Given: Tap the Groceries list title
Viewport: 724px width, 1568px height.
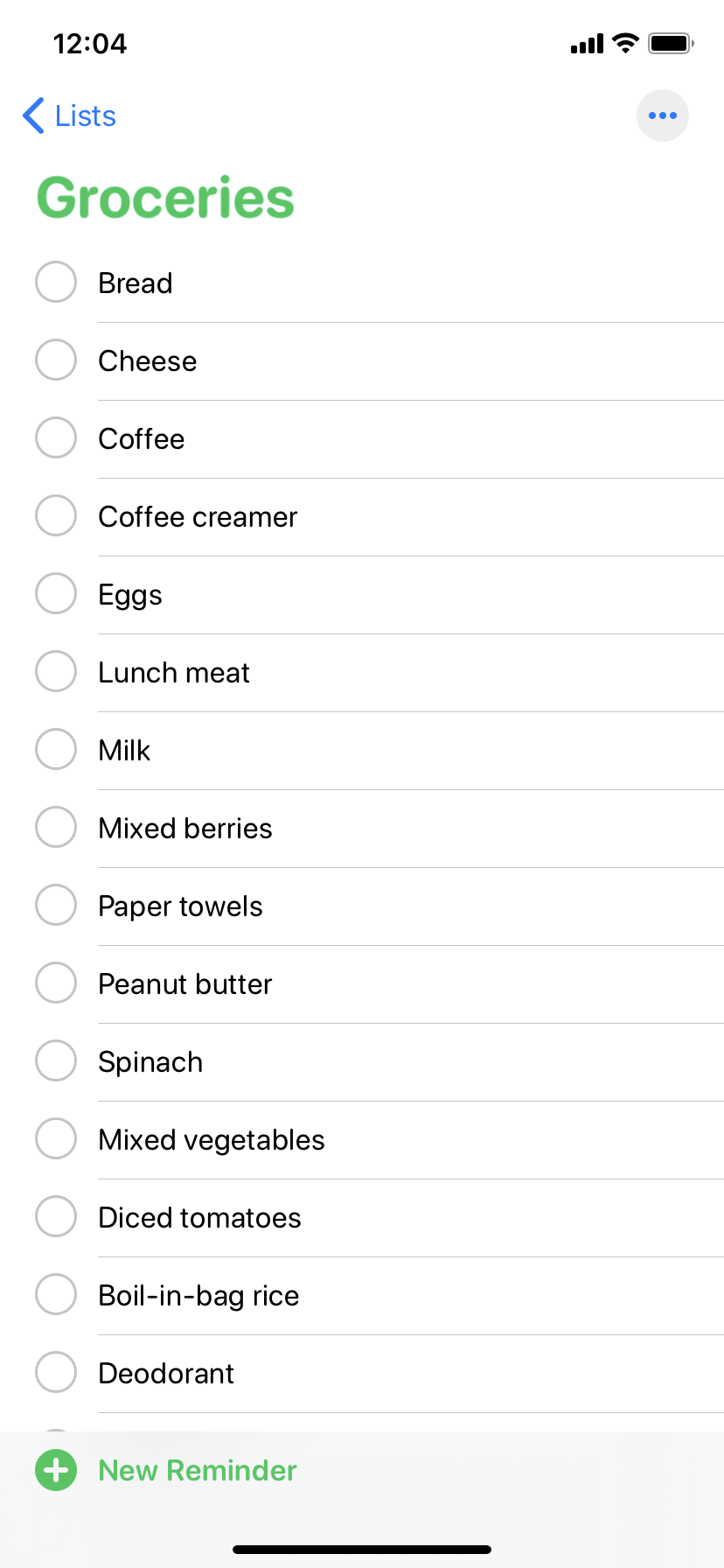Looking at the screenshot, I should coord(165,198).
